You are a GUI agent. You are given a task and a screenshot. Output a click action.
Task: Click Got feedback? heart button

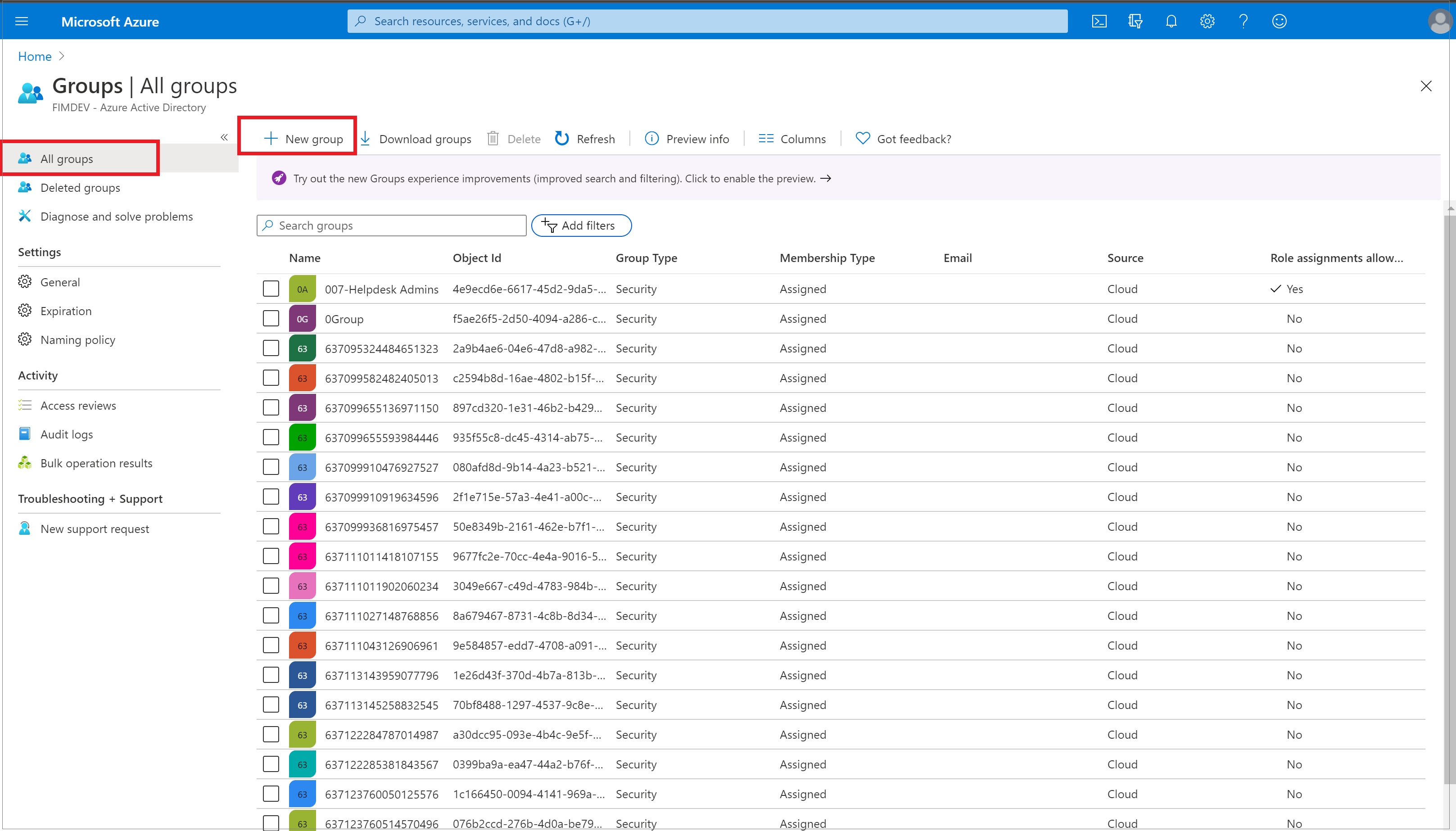(x=903, y=139)
